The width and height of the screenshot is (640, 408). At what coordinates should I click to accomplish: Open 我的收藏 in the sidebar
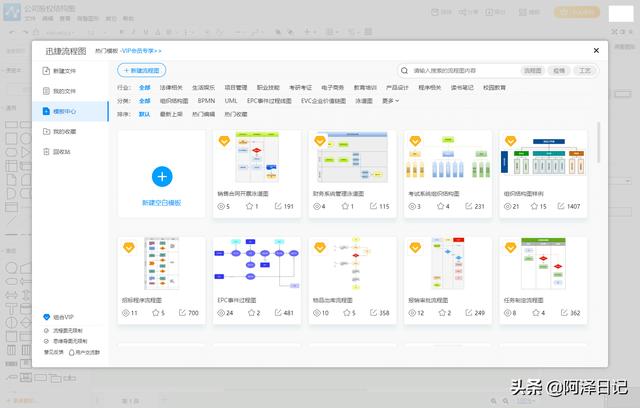point(60,131)
